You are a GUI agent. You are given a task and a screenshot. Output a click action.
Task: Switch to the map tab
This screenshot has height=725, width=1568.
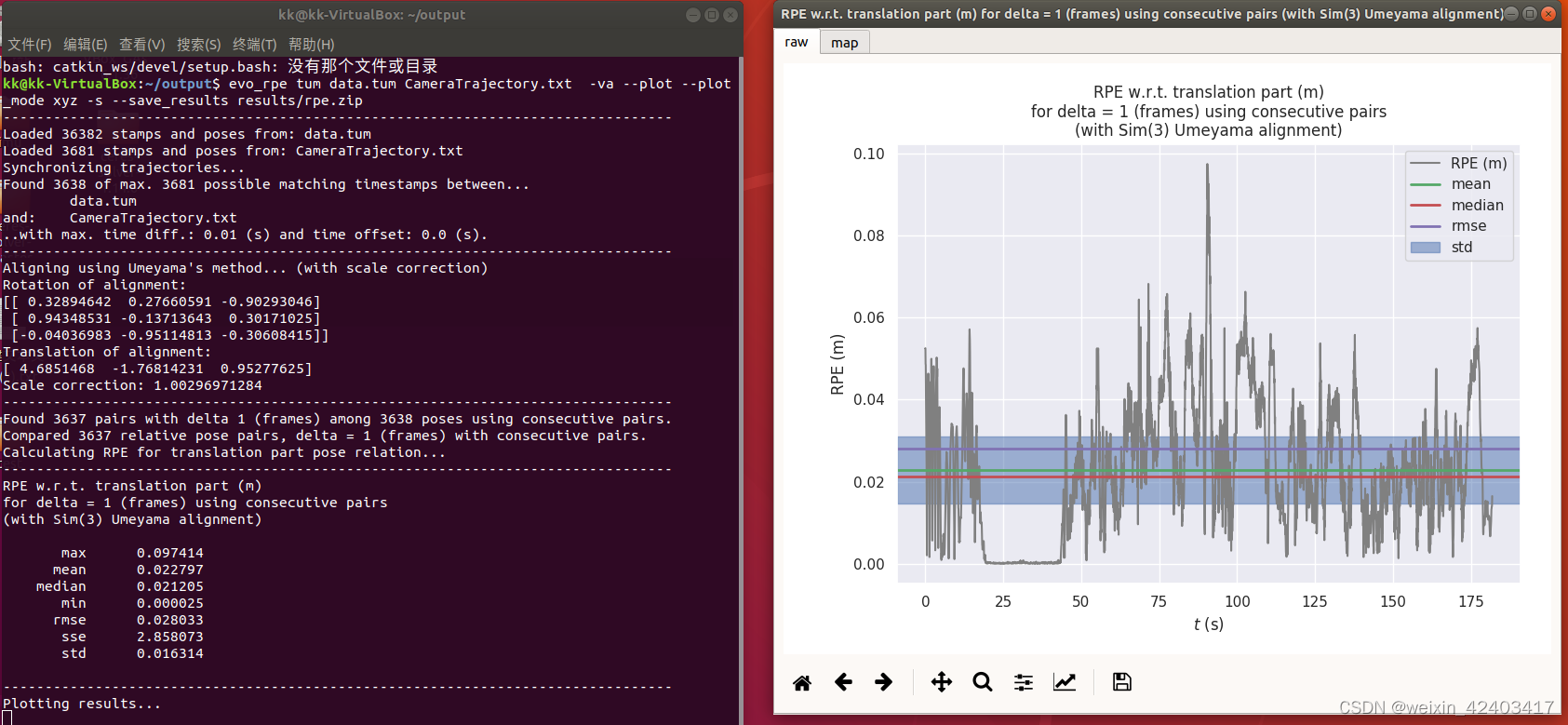(x=845, y=43)
